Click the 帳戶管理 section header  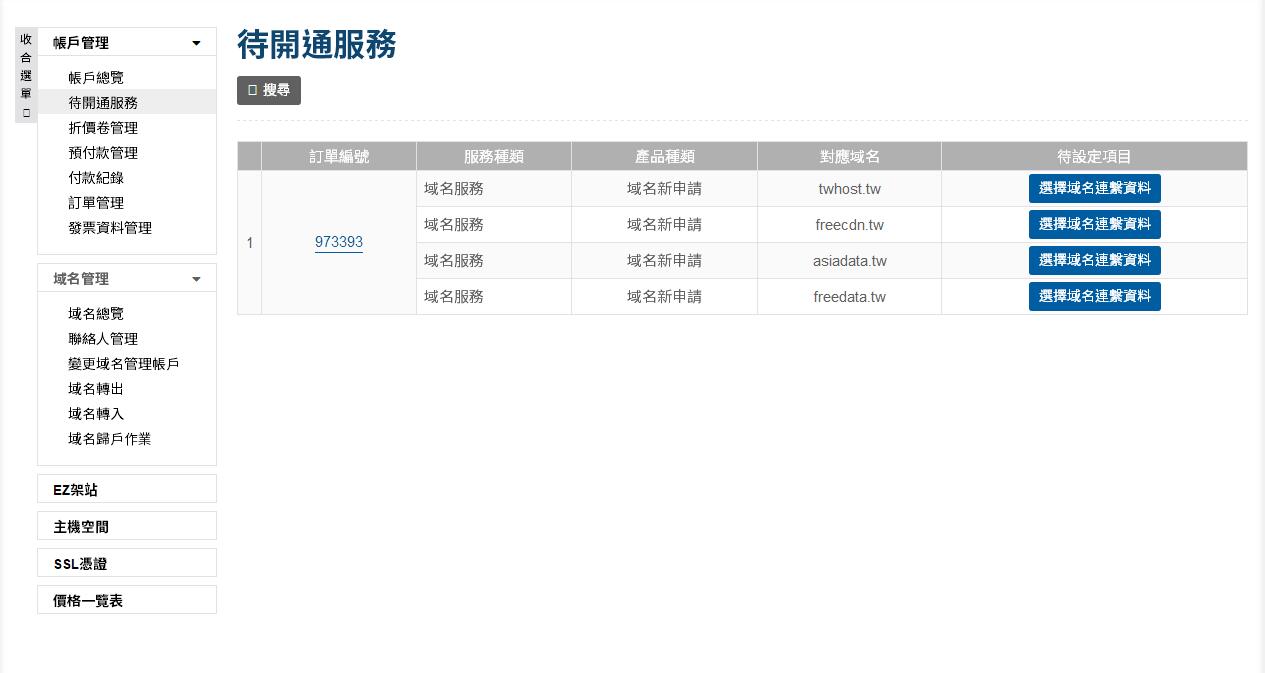[127, 42]
